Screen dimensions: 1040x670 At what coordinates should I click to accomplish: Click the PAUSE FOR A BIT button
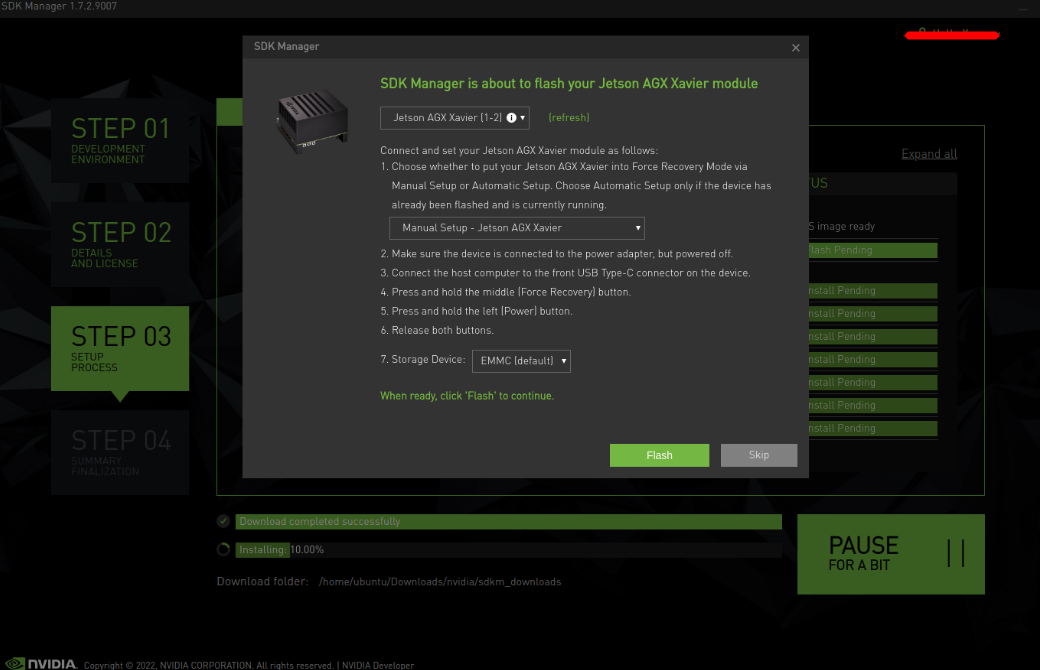(891, 554)
